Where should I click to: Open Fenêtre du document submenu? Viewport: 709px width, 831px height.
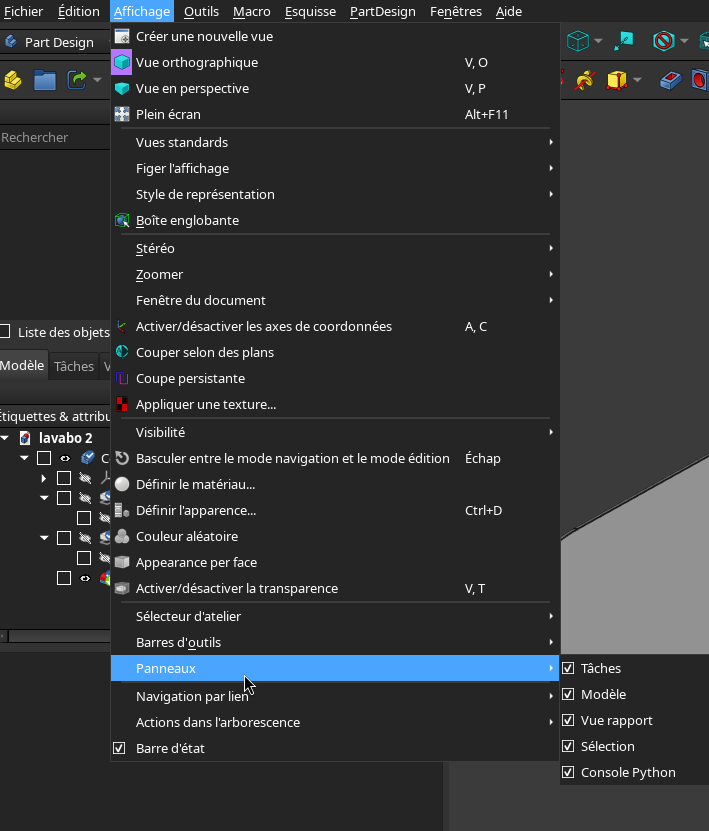[x=335, y=300]
